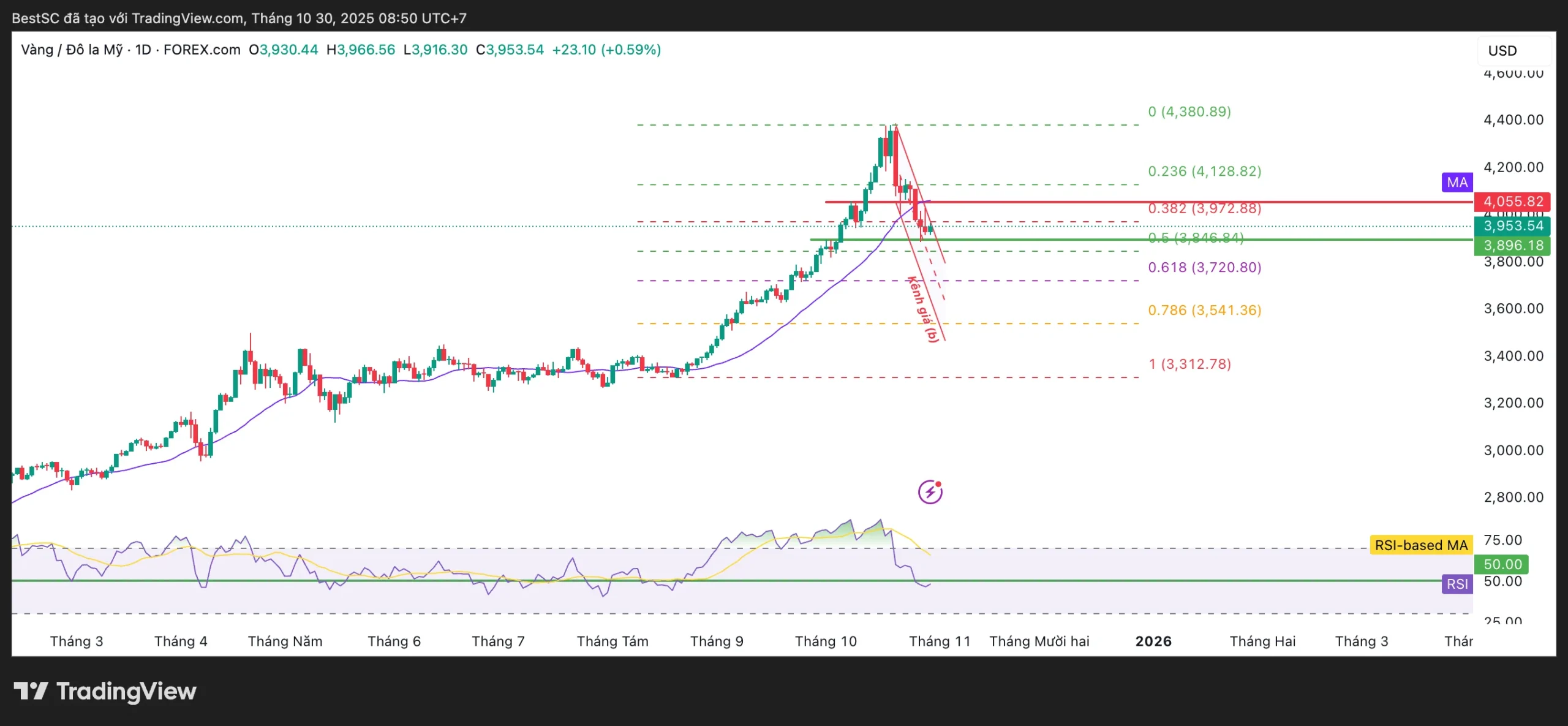
Task: Click the red 'Kênh giá (b)' channel label
Action: point(923,309)
